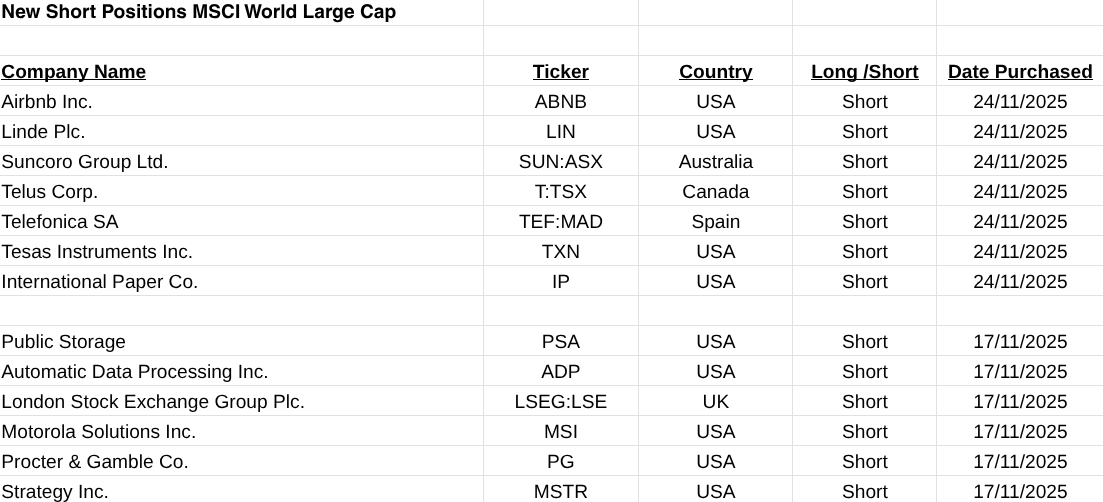Select the Canada country cell
Image resolution: width=1103 pixels, height=502 pixels.
coord(715,192)
